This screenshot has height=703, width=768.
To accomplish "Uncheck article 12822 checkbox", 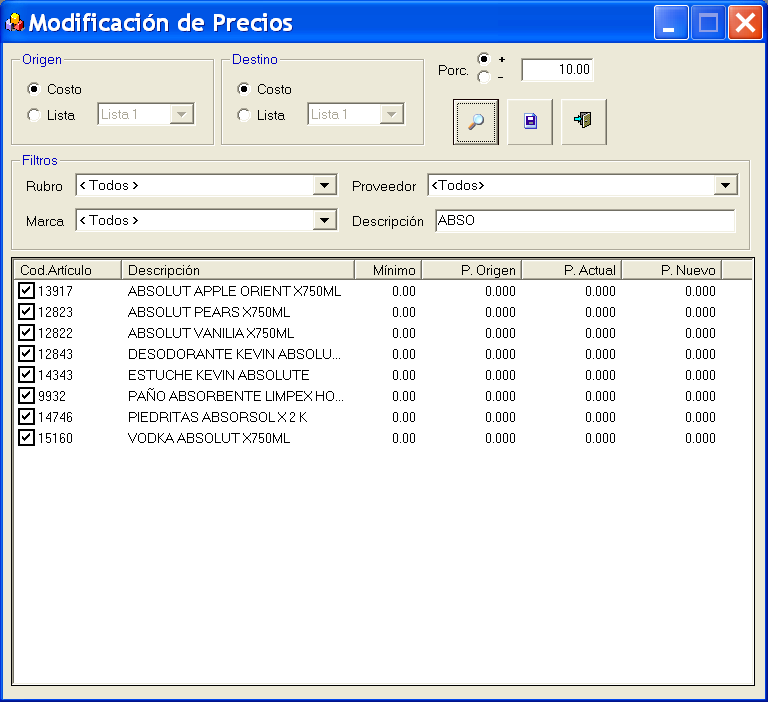I will click(x=26, y=333).
